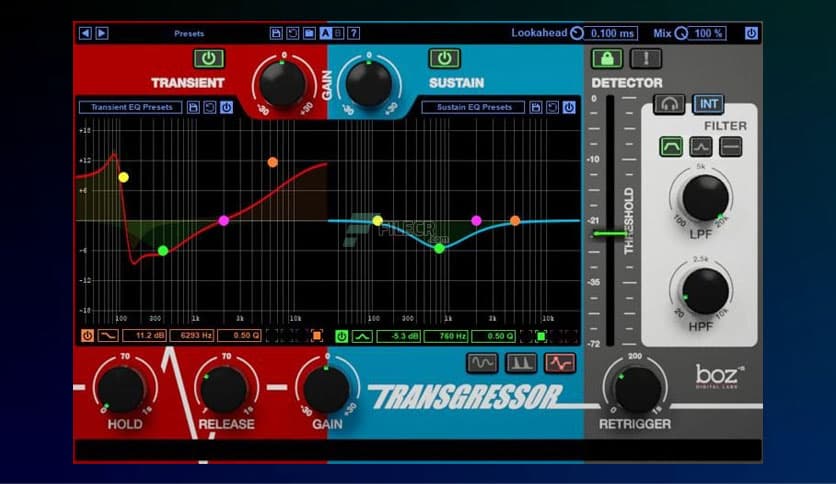This screenshot has width=836, height=484.
Task: Switch to the A comparison state
Action: pyautogui.click(x=326, y=34)
